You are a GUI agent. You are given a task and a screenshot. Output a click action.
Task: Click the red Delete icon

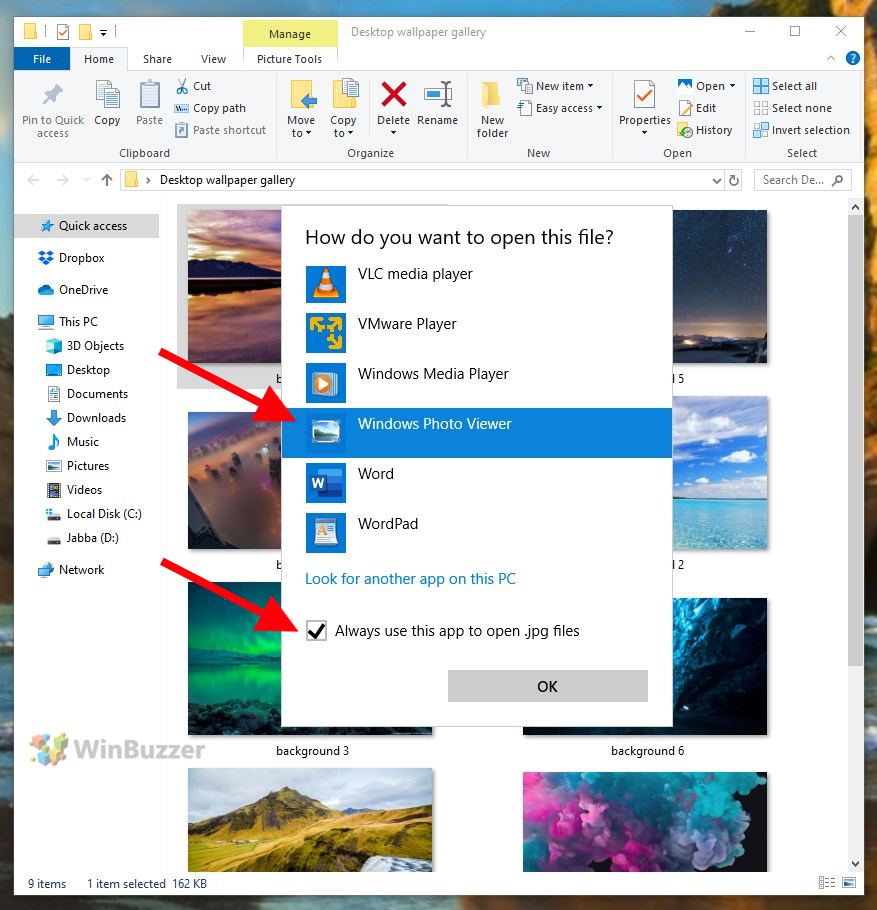coord(394,94)
